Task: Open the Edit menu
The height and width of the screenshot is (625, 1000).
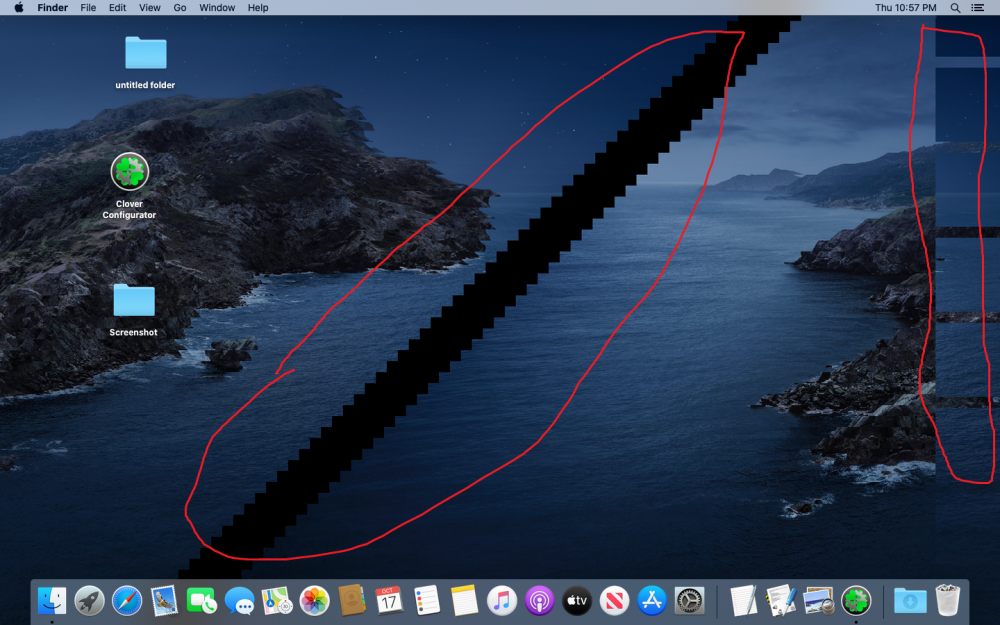Action: tap(117, 8)
